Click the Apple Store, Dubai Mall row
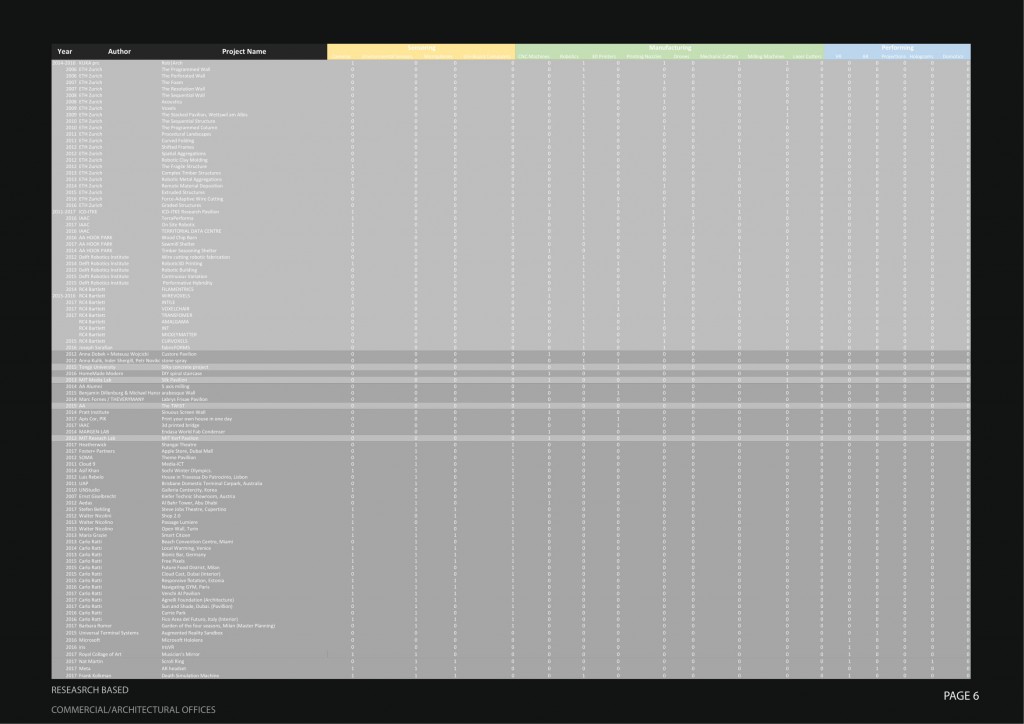The height and width of the screenshot is (724, 1024). click(189, 450)
